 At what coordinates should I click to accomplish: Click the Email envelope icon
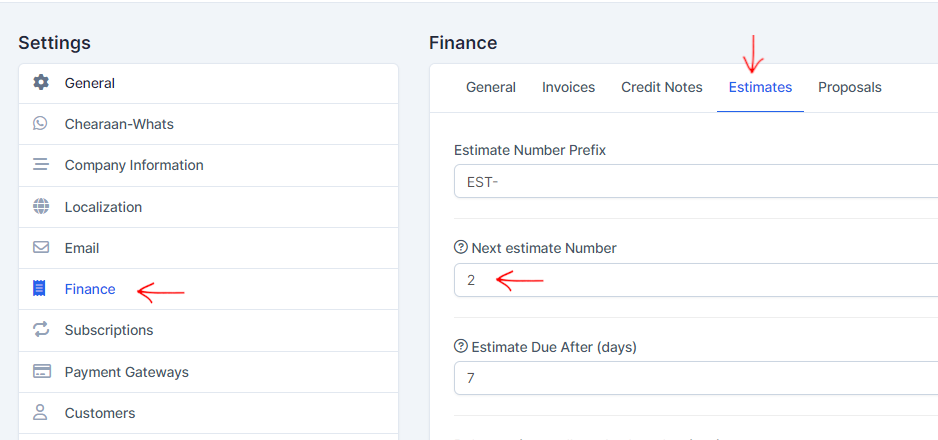point(41,248)
